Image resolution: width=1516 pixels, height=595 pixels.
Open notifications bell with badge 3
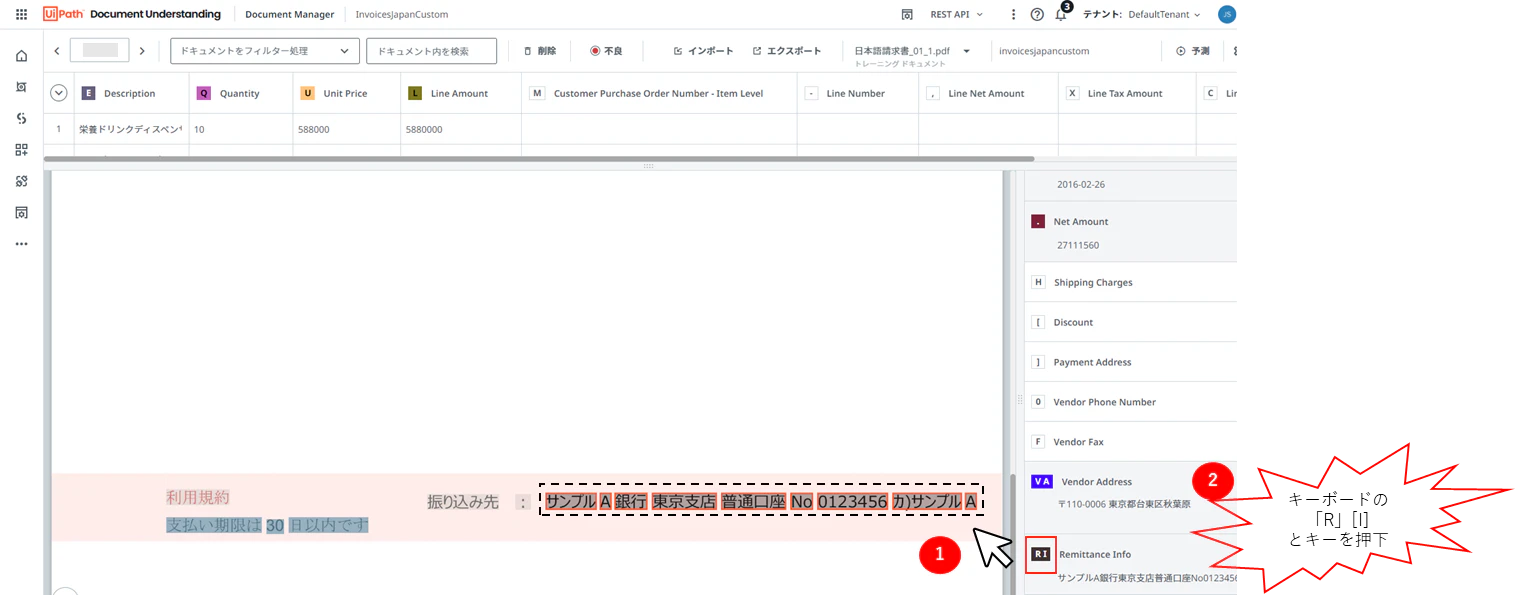tap(1062, 13)
